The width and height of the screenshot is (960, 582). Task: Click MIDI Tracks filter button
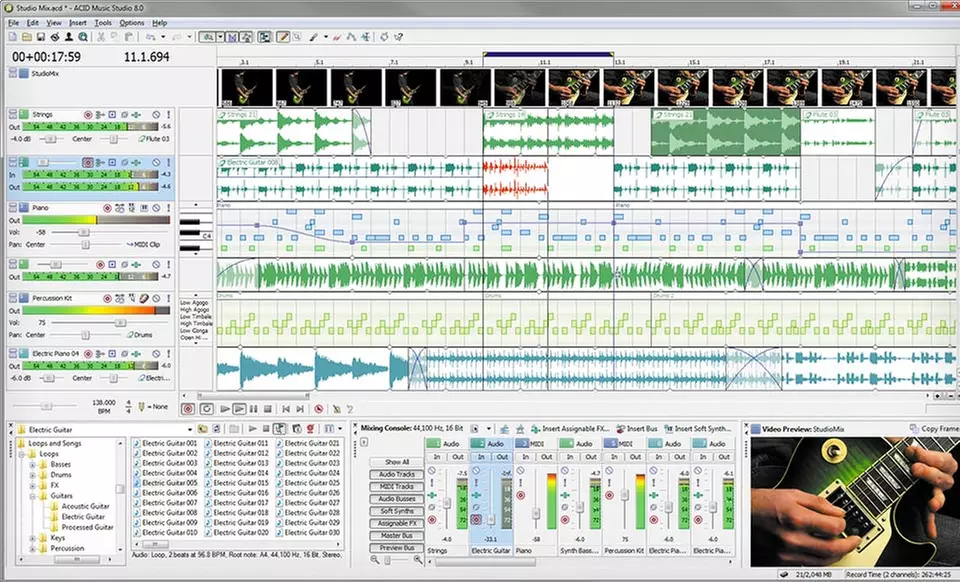[x=397, y=487]
